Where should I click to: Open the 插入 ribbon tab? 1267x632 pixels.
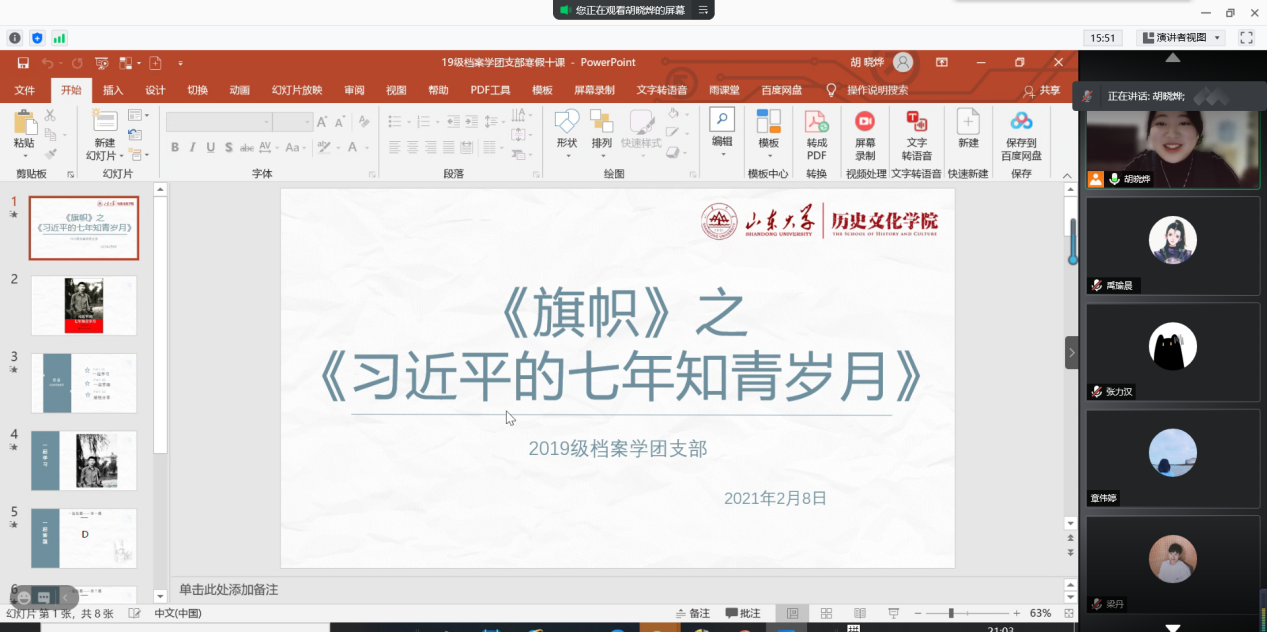coord(113,90)
